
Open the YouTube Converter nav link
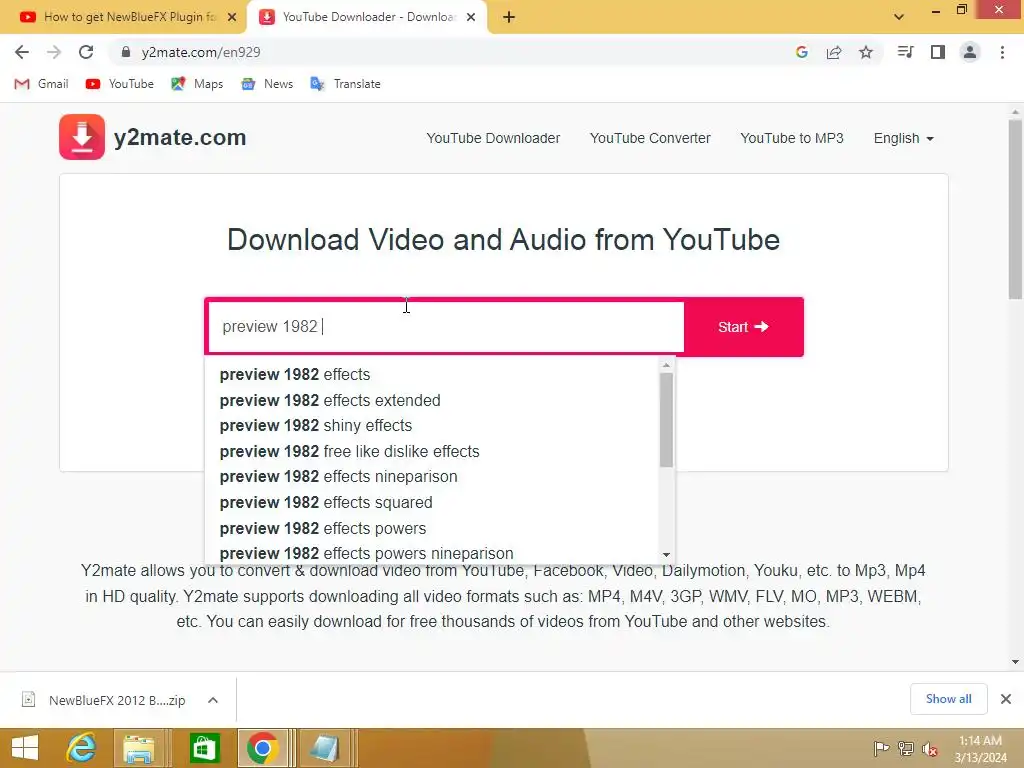[650, 138]
